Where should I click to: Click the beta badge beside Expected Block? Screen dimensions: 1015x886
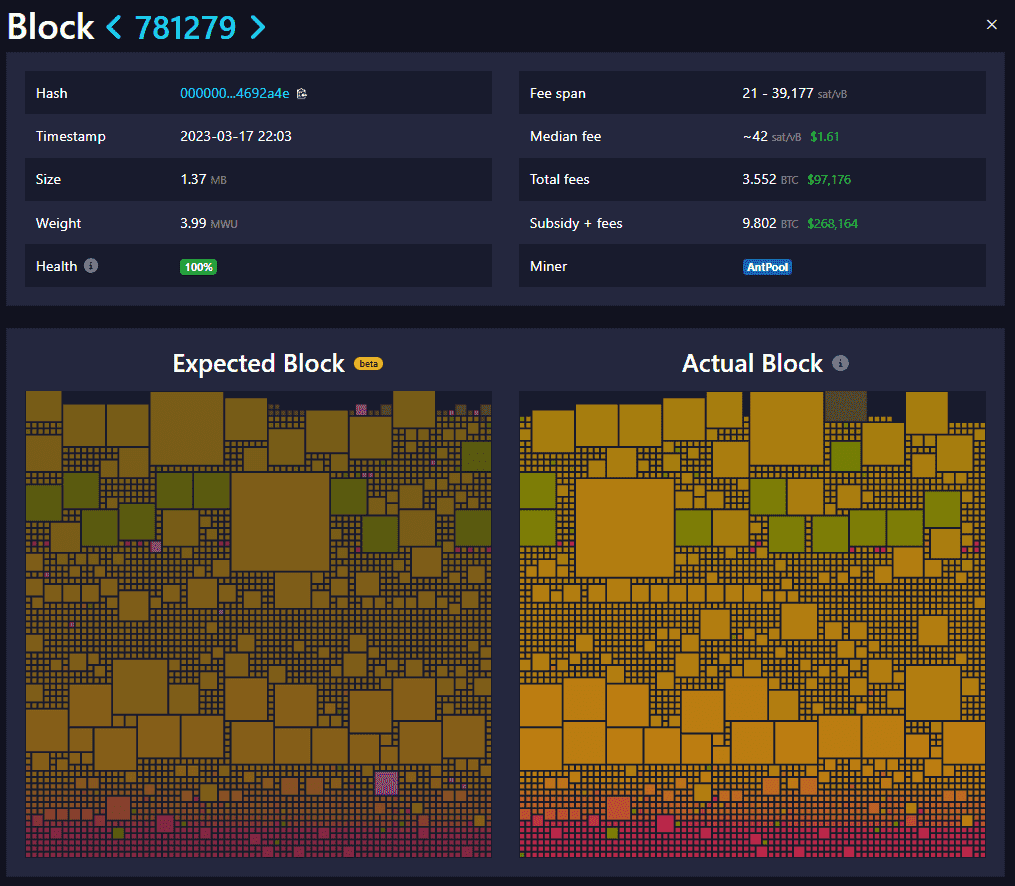coord(368,364)
